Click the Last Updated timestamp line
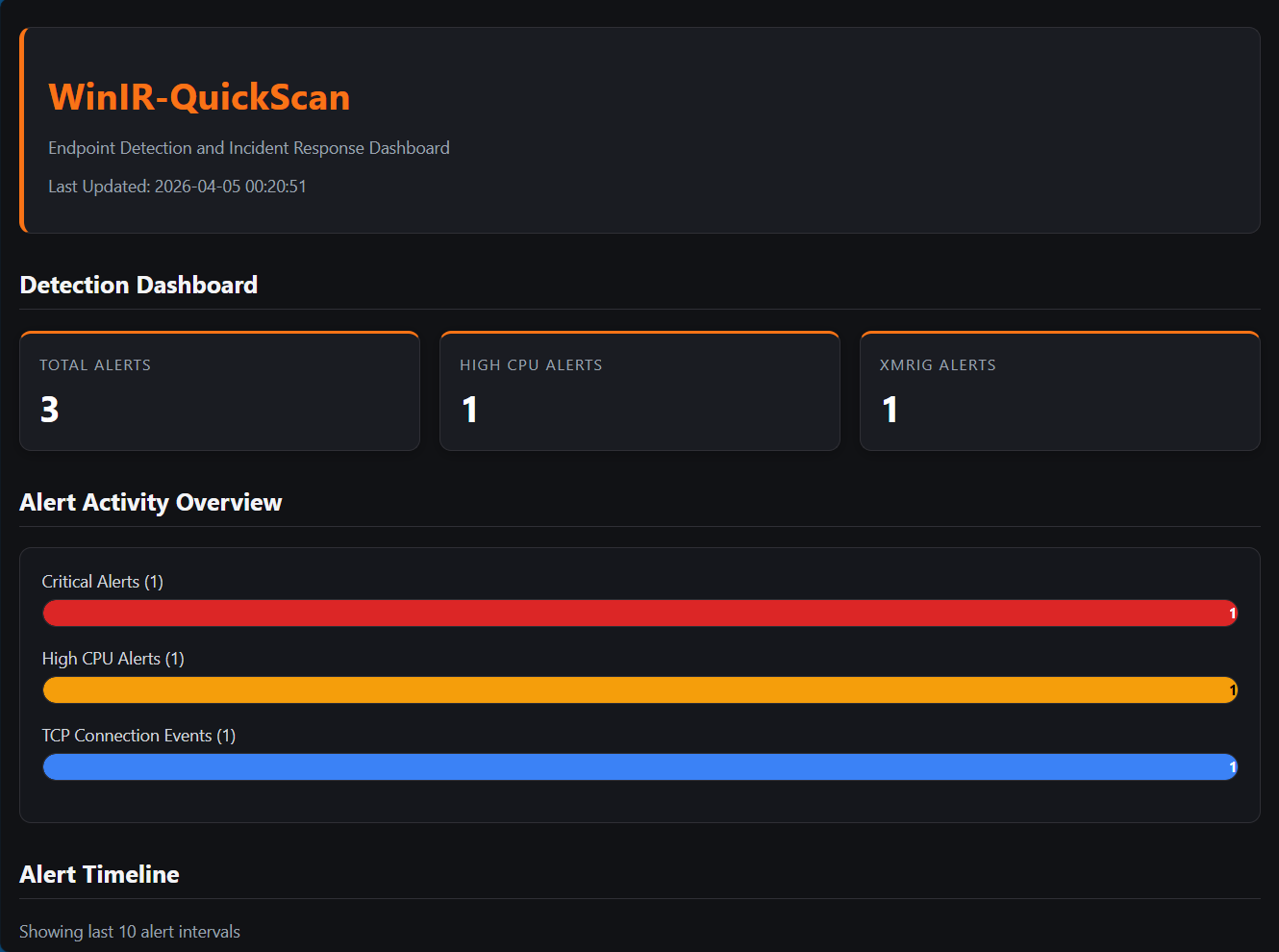1279x952 pixels. [177, 187]
